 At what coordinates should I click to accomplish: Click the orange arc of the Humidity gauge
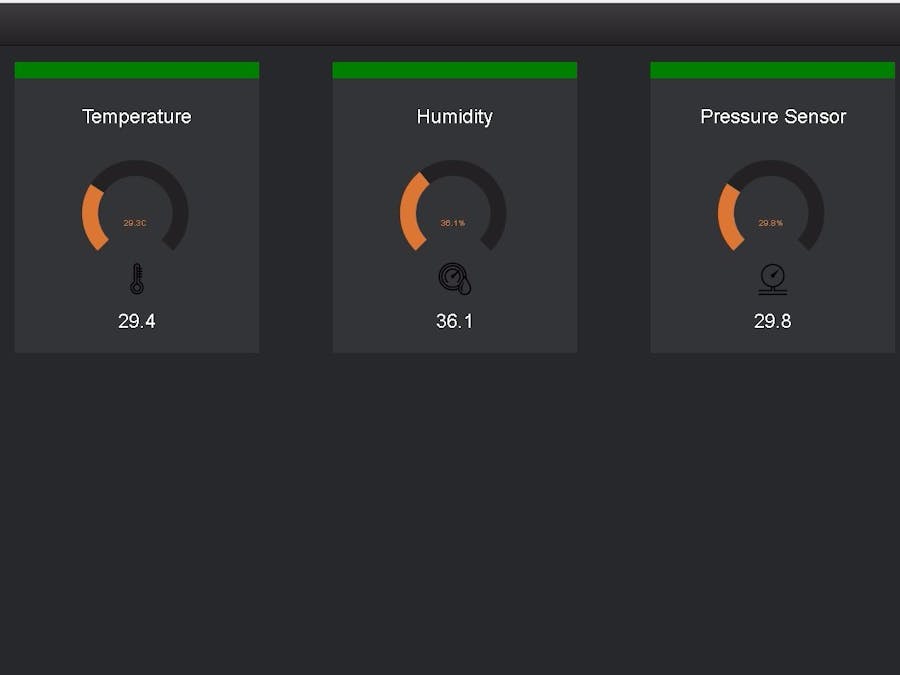[x=411, y=210]
